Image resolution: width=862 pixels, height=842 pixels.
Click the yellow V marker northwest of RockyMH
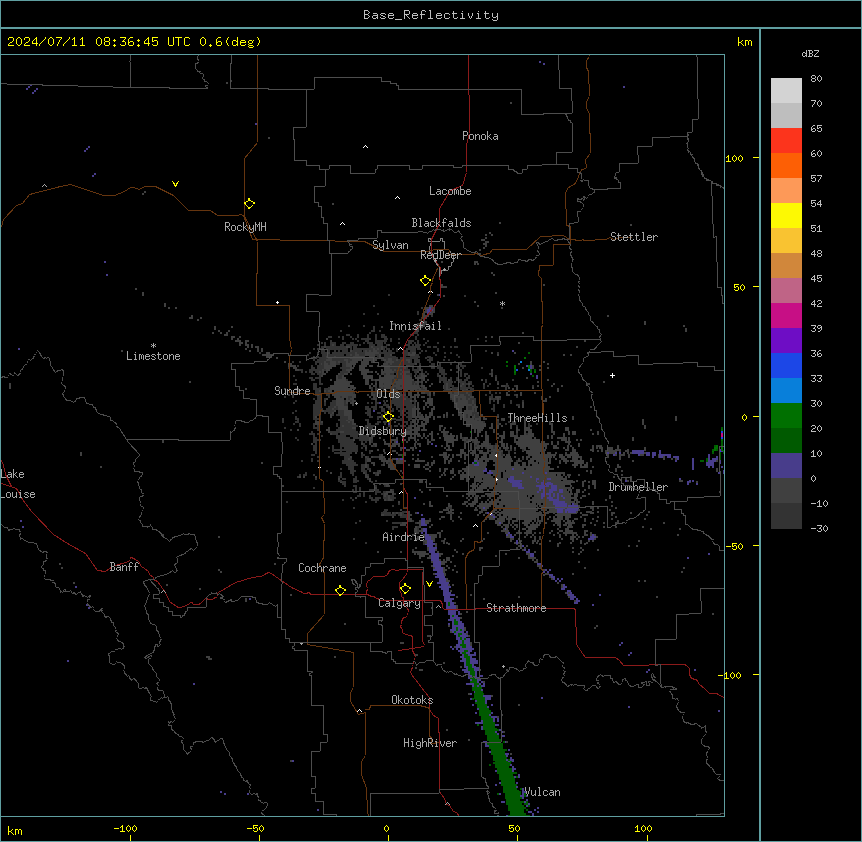click(x=175, y=184)
